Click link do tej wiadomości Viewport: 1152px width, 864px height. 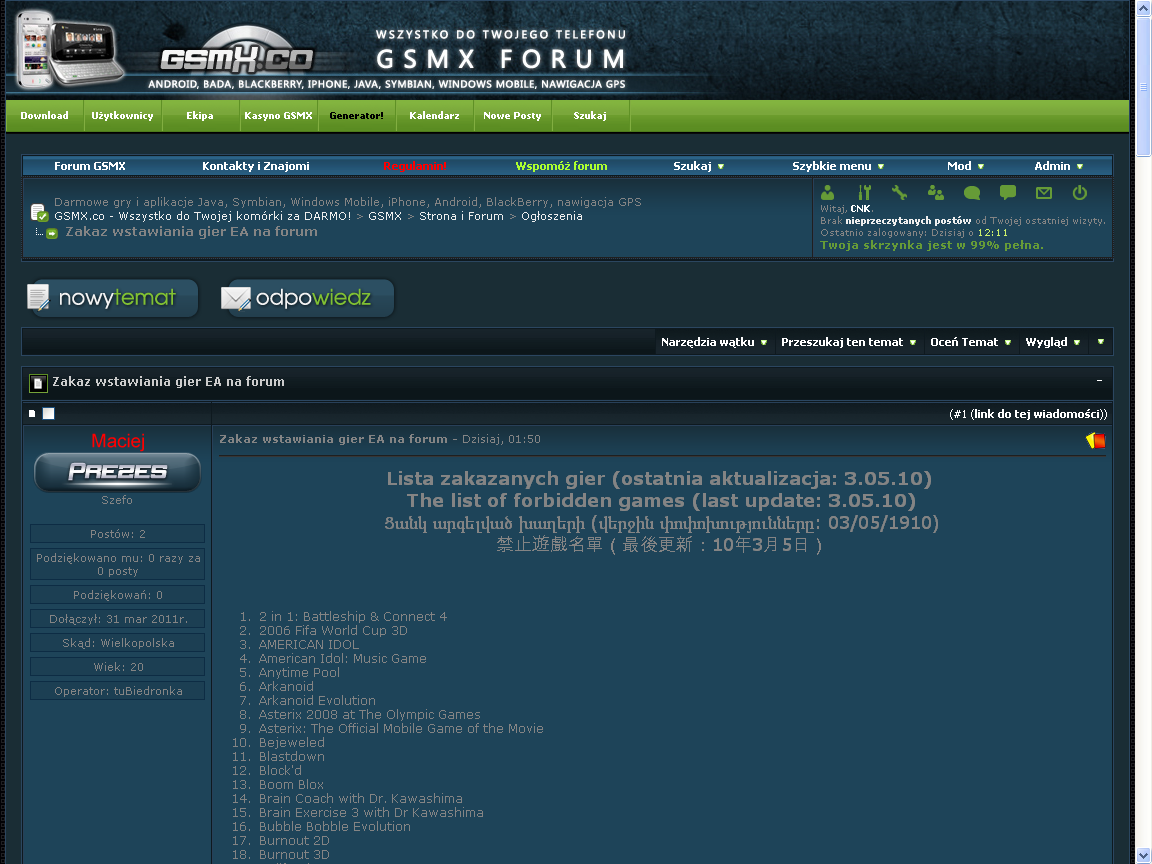(x=1038, y=414)
